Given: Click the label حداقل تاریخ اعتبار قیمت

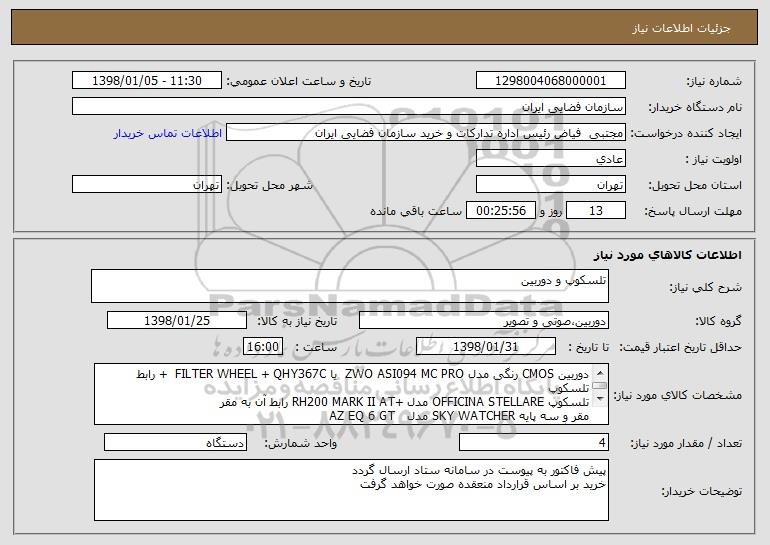Looking at the screenshot, I should coord(680,347).
